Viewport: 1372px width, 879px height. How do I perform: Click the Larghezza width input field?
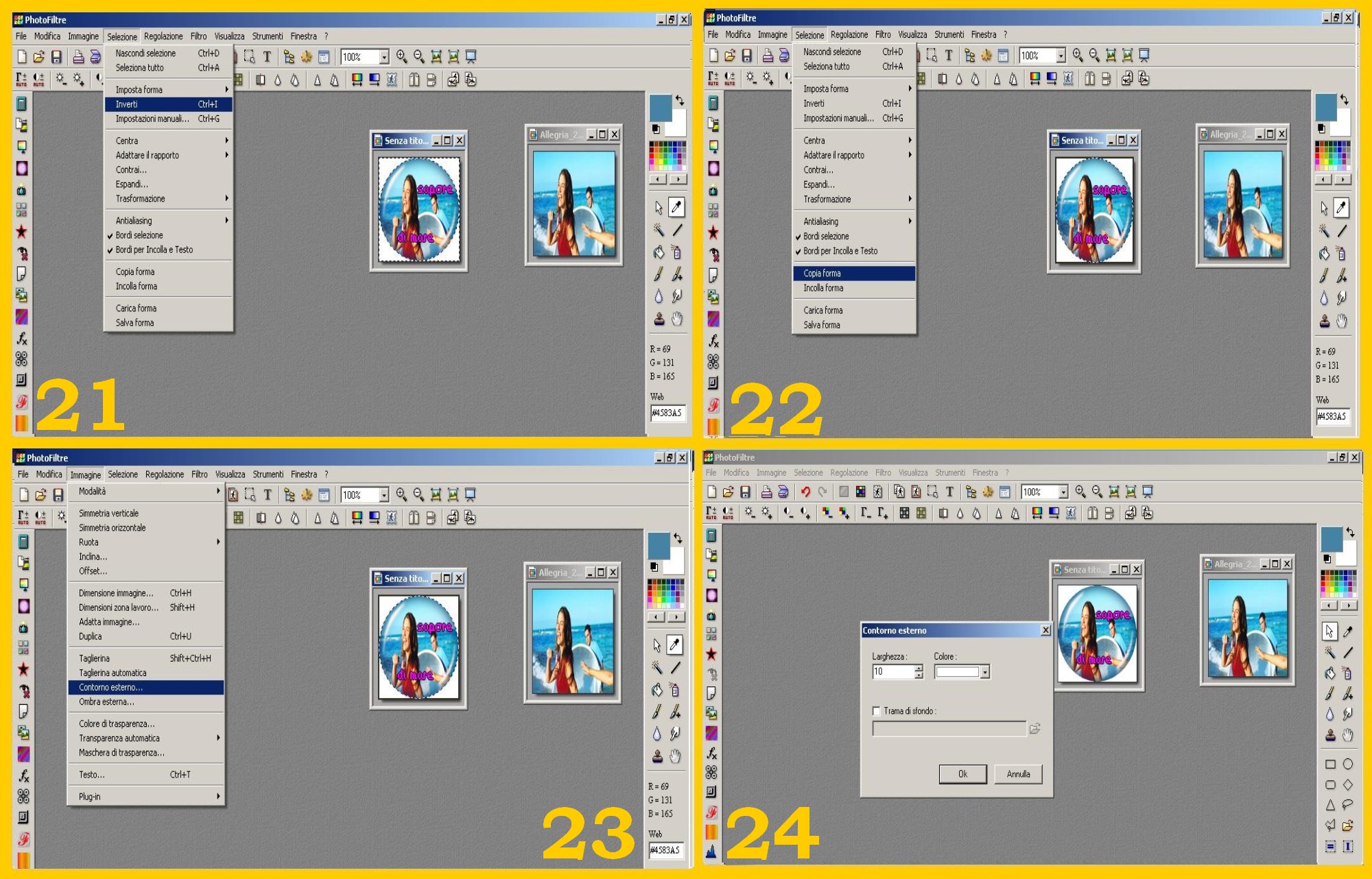coord(892,672)
